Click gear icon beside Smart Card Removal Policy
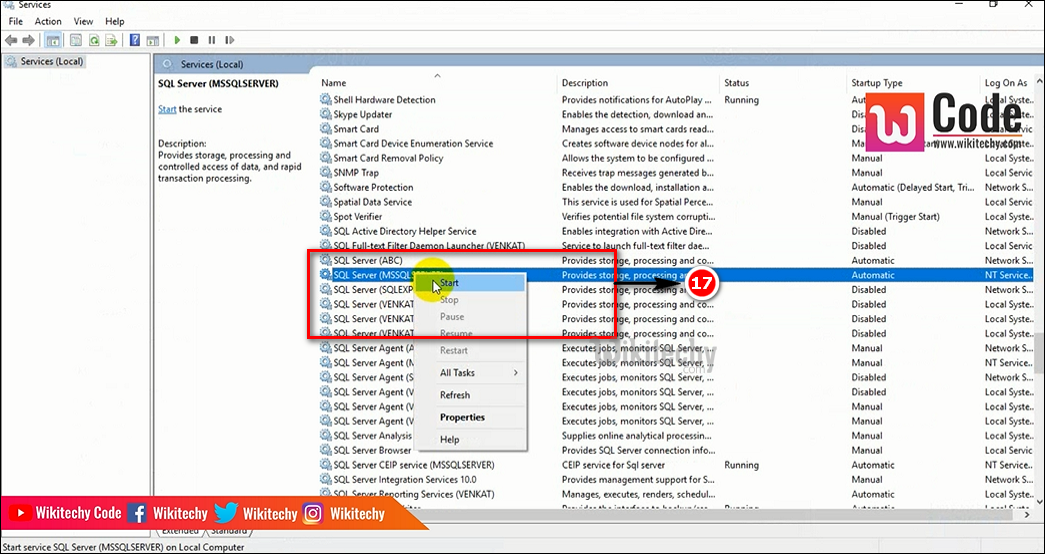Viewport: 1045px width, 554px height. coord(325,158)
